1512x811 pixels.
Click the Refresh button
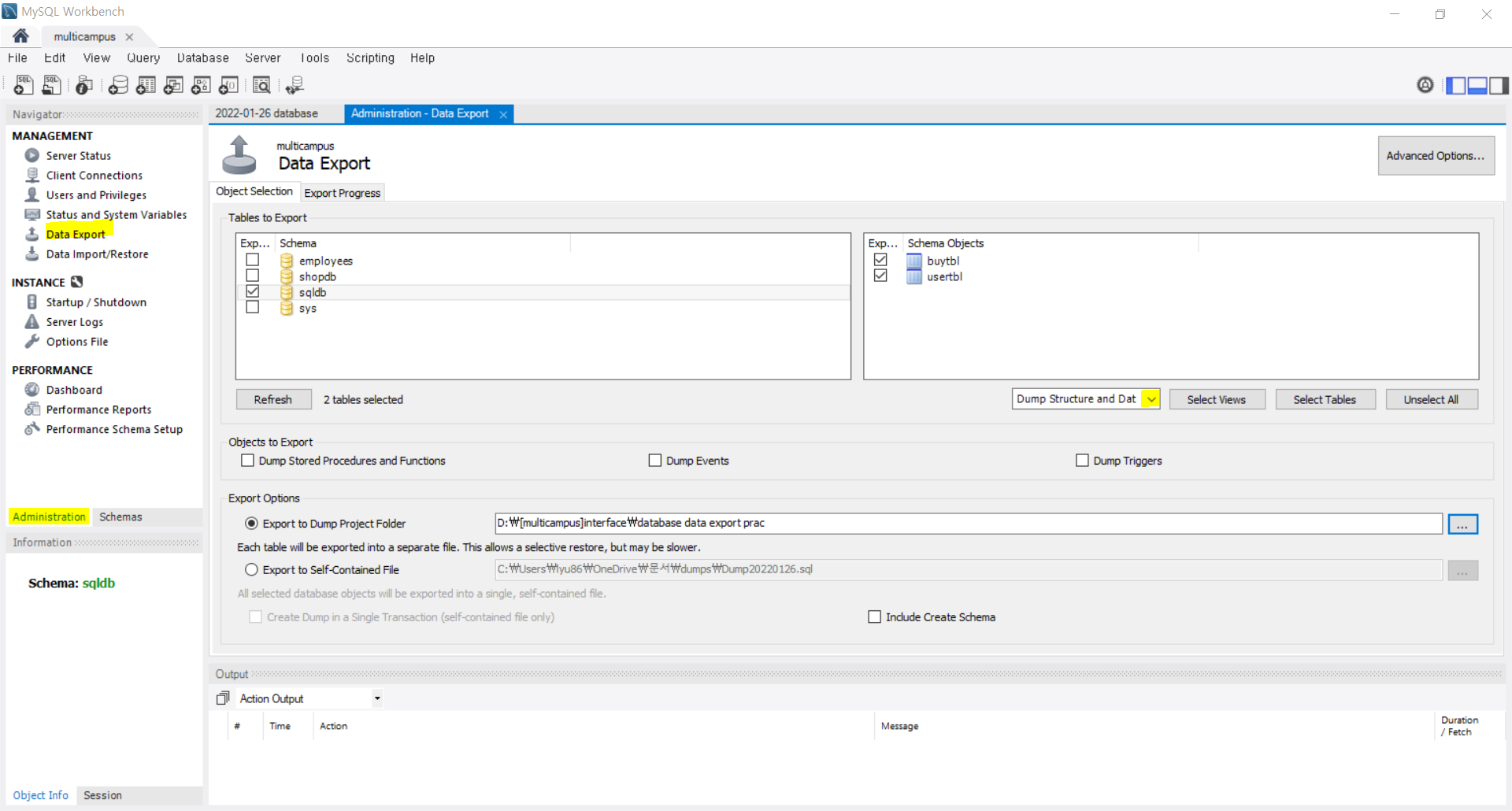[x=272, y=399]
